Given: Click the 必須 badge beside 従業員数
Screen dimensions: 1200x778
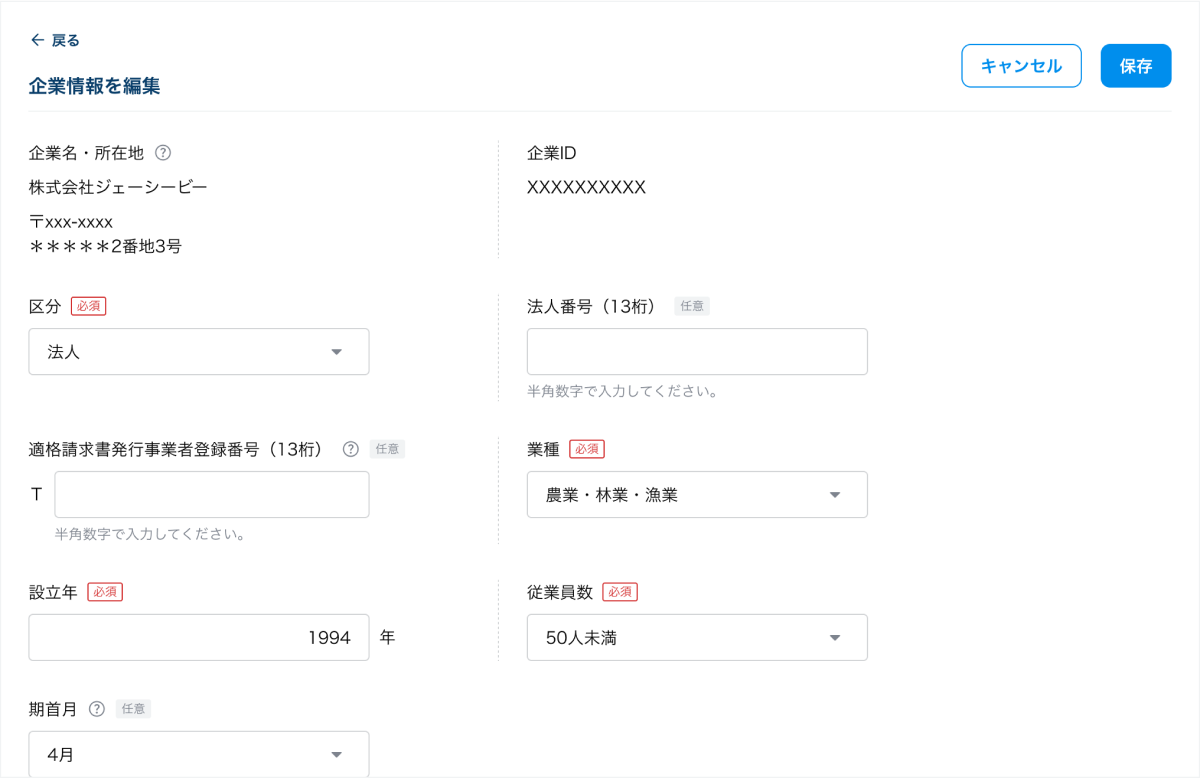Looking at the screenshot, I should coord(620,592).
